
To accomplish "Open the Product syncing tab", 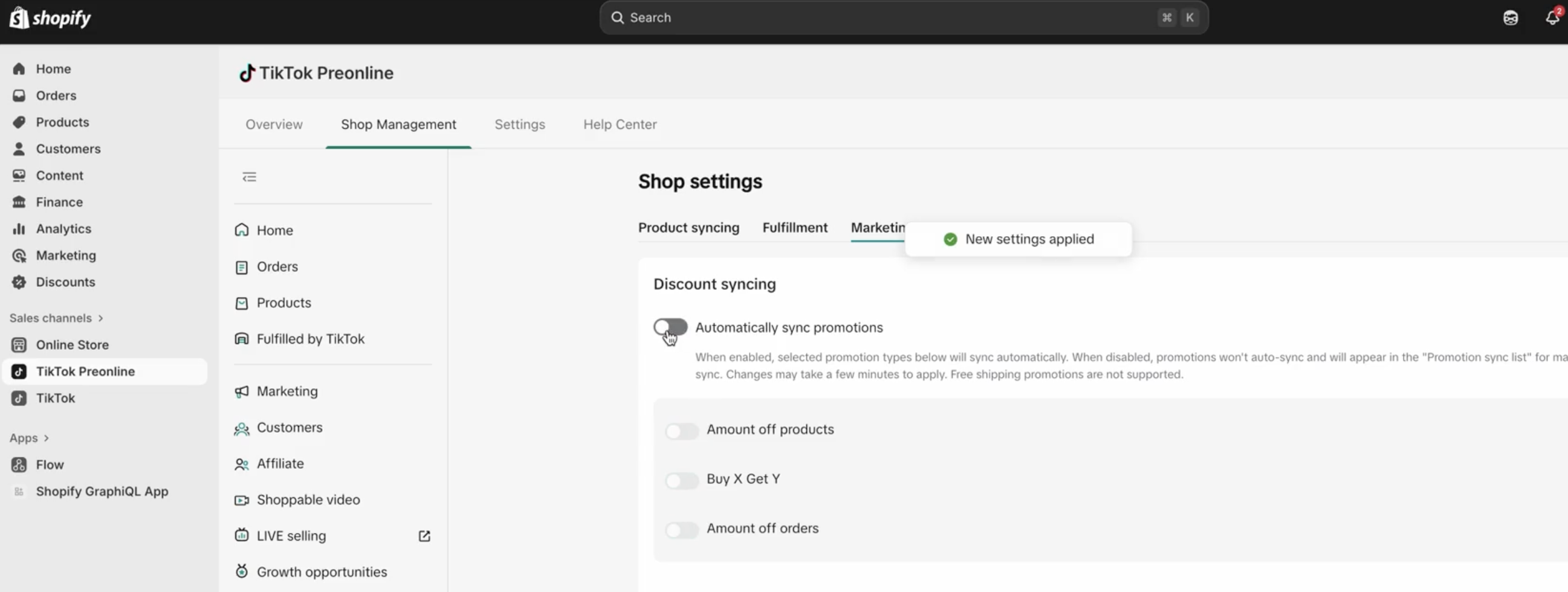I will pos(688,228).
